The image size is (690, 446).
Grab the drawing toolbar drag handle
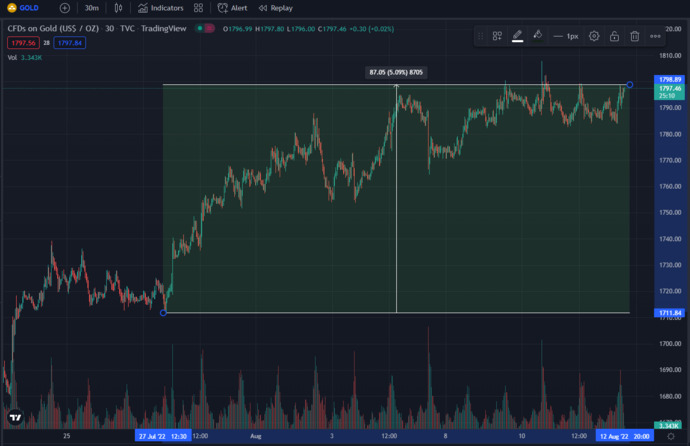481,36
